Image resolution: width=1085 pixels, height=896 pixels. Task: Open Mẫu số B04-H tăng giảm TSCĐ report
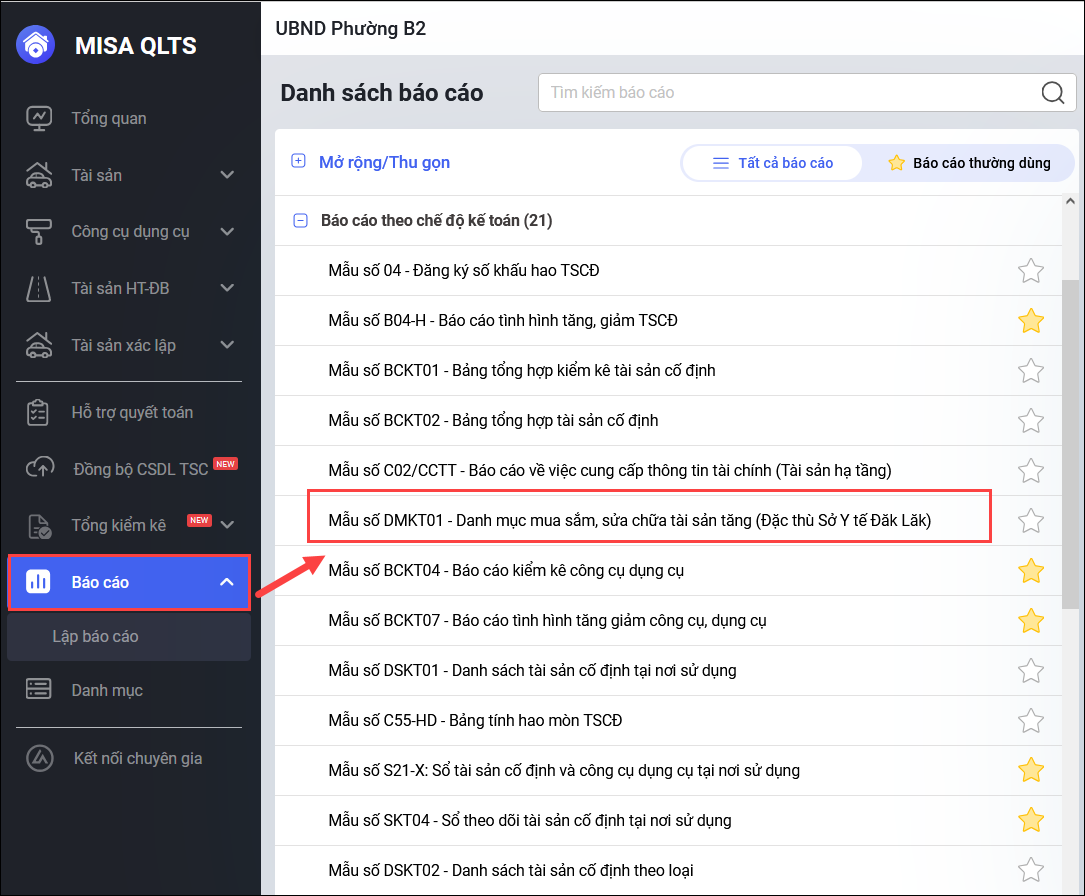pos(503,320)
